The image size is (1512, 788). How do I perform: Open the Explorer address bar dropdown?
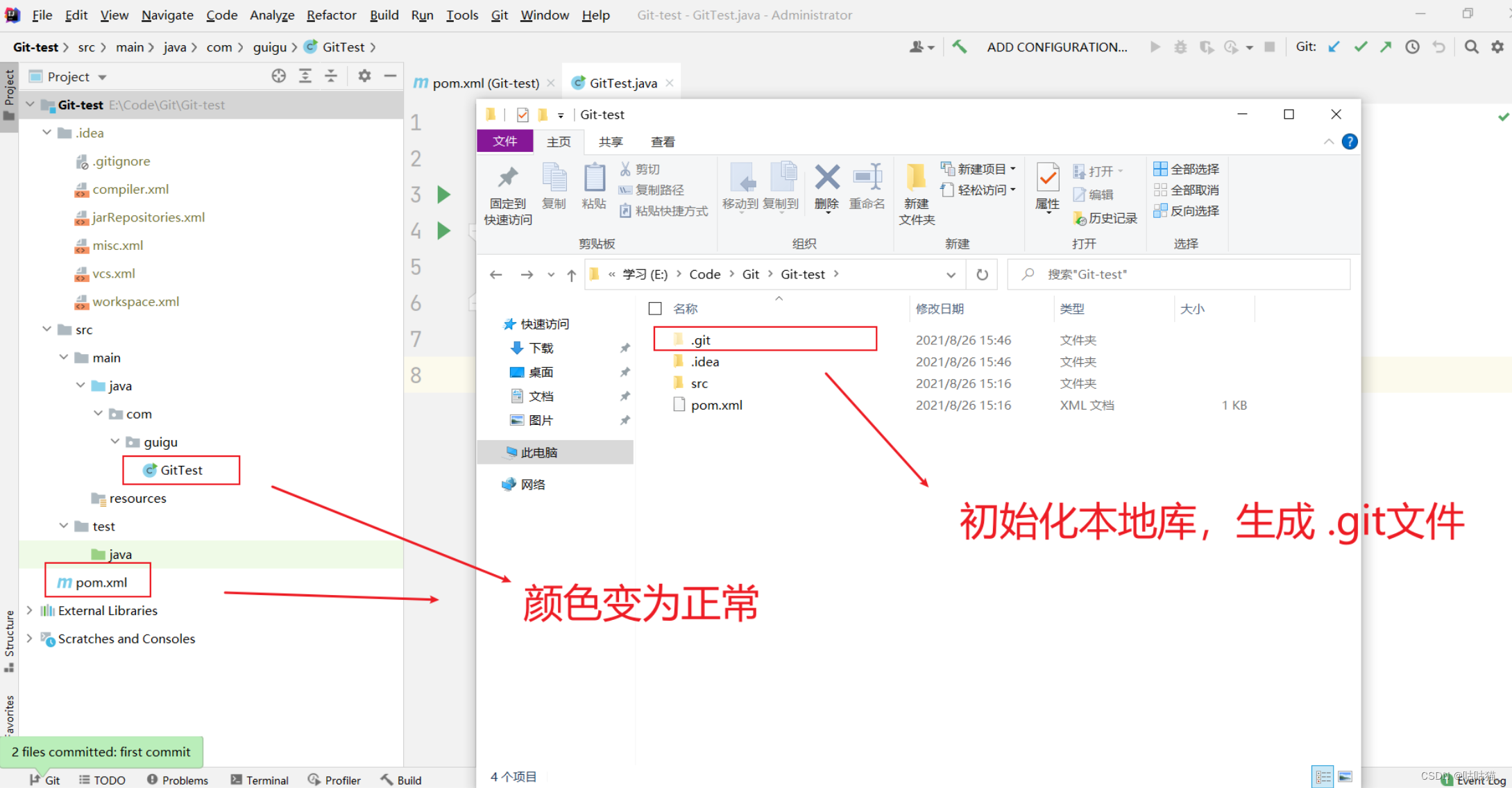point(950,274)
